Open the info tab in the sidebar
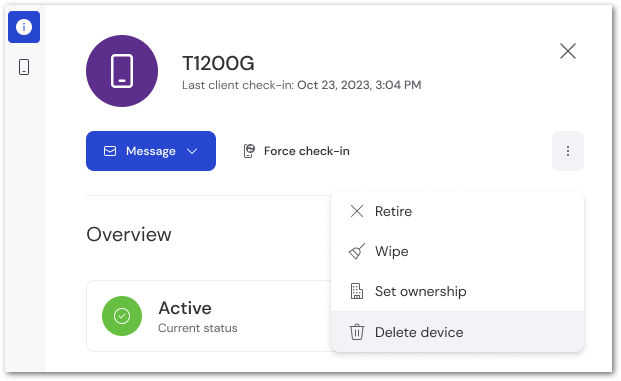 click(24, 27)
